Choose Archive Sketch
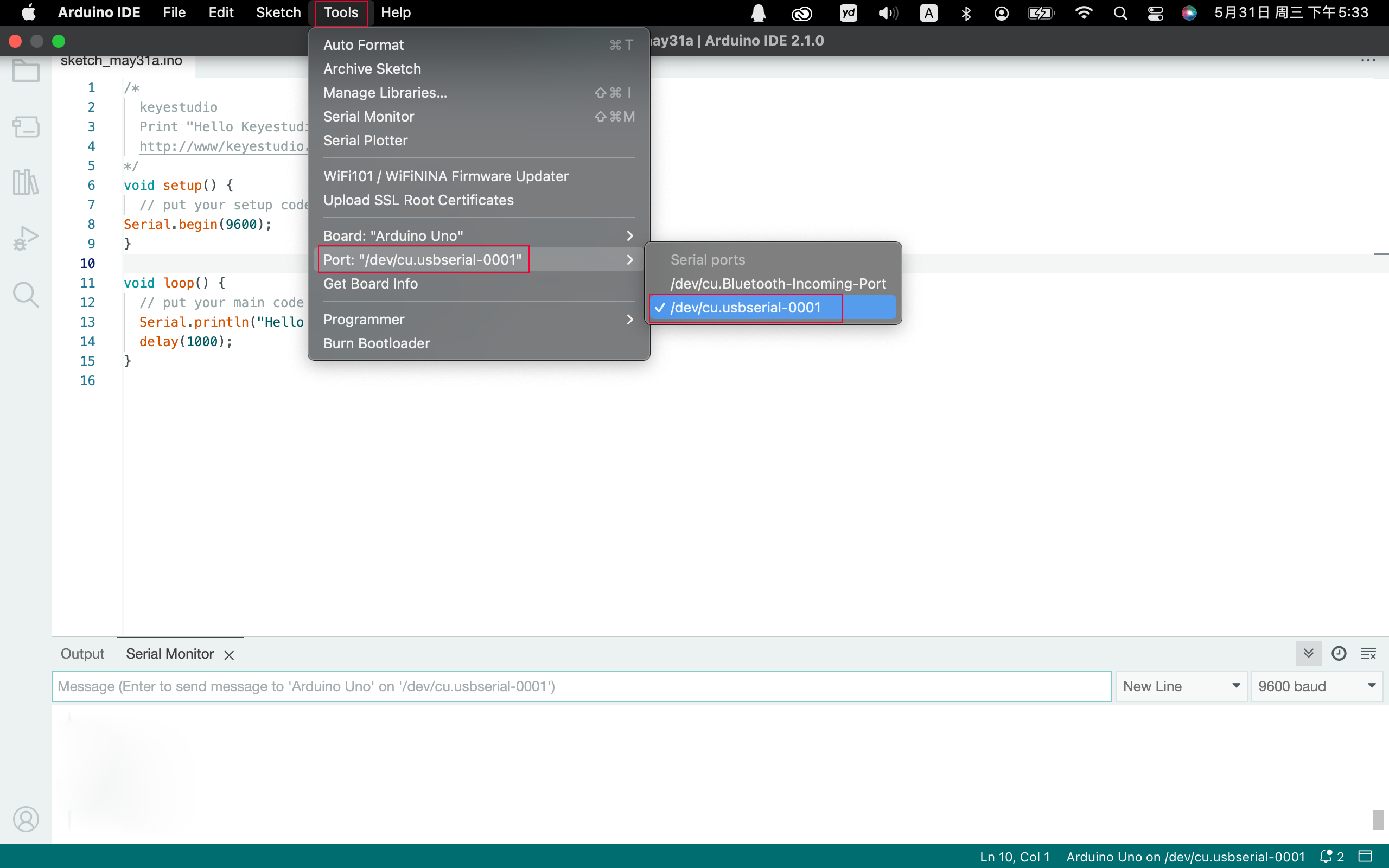This screenshot has width=1389, height=868. point(479,69)
